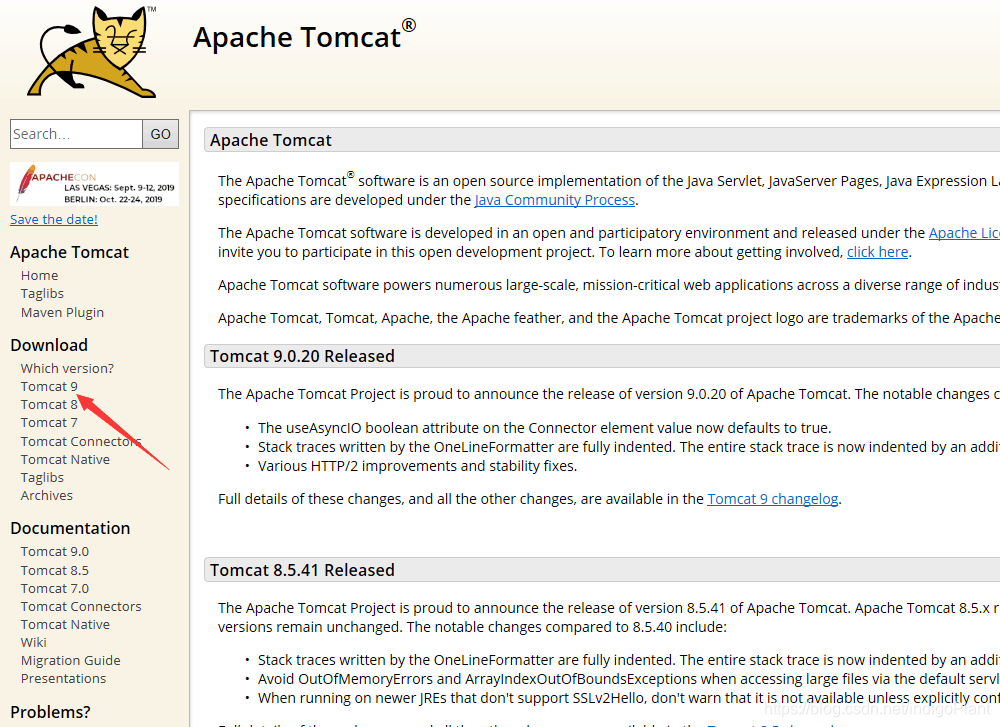Screen dimensions: 1000x727
Task: Open Taglibs under Apache Tomcat section
Action: point(42,293)
